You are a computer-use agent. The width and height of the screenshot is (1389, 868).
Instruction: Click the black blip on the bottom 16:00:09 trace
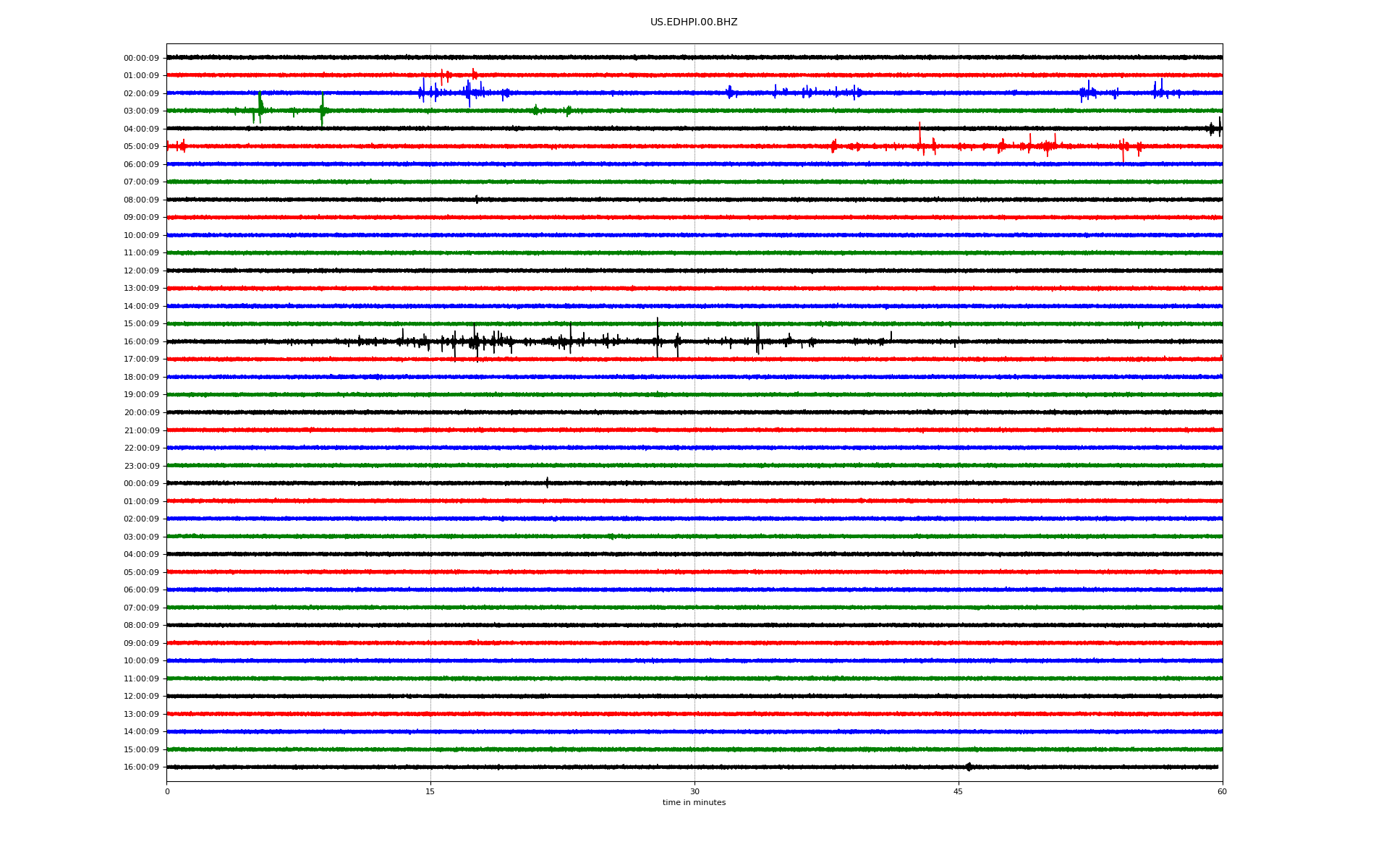tap(969, 767)
